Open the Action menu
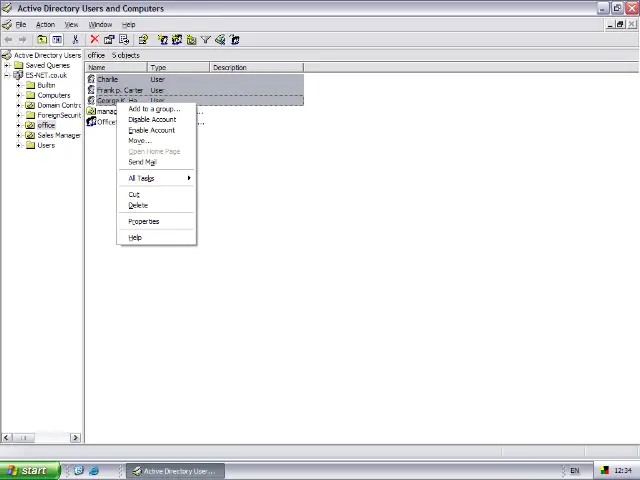This screenshot has height=480, width=640. pyautogui.click(x=45, y=24)
